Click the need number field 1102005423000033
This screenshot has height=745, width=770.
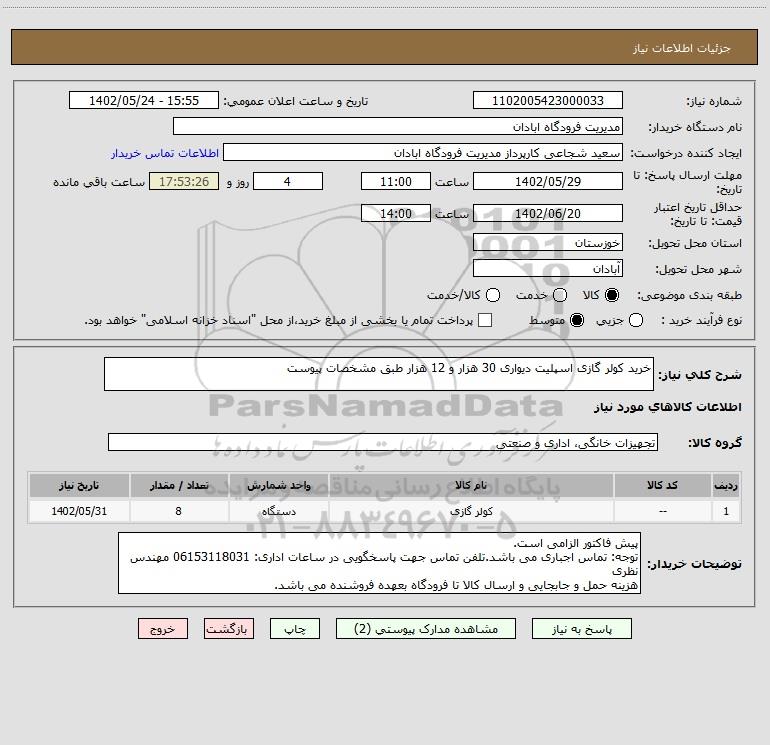pyautogui.click(x=548, y=100)
